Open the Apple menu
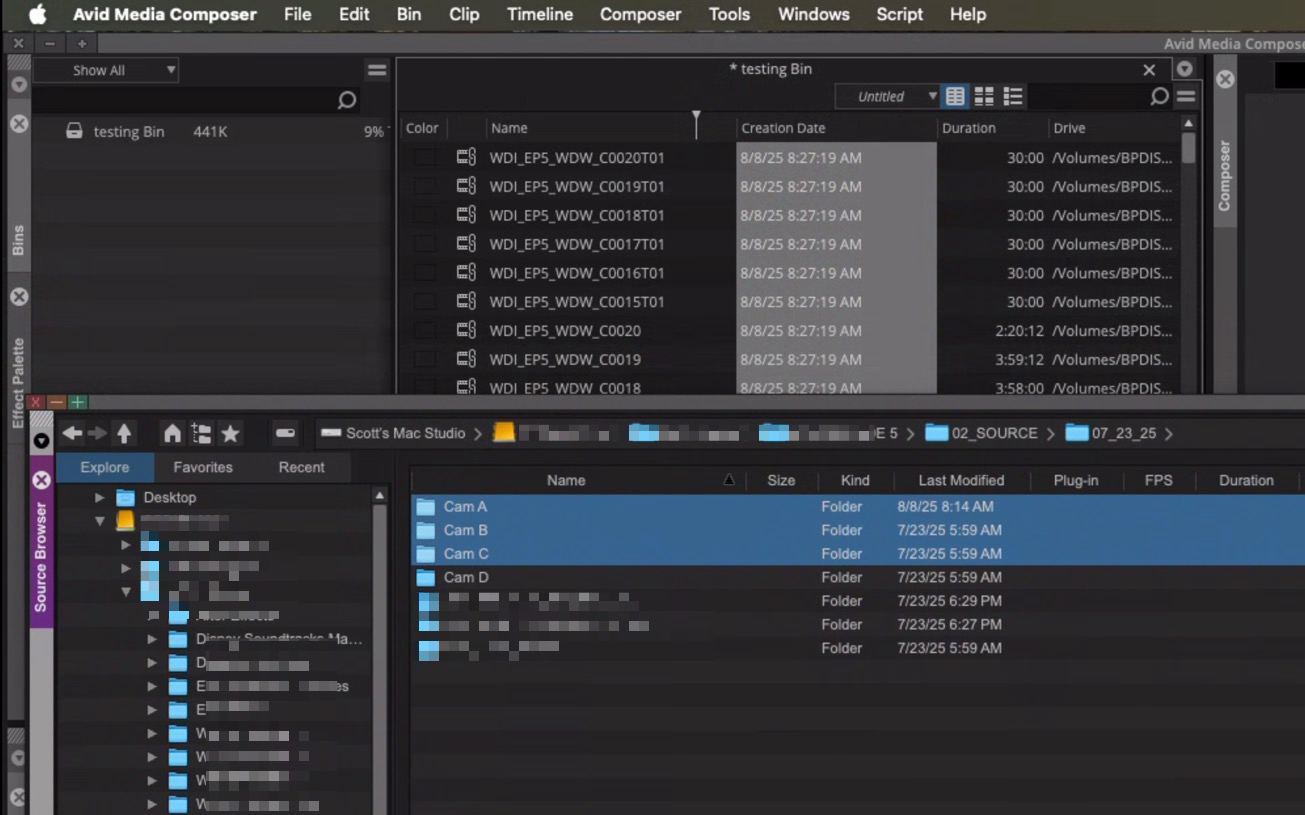 (38, 14)
